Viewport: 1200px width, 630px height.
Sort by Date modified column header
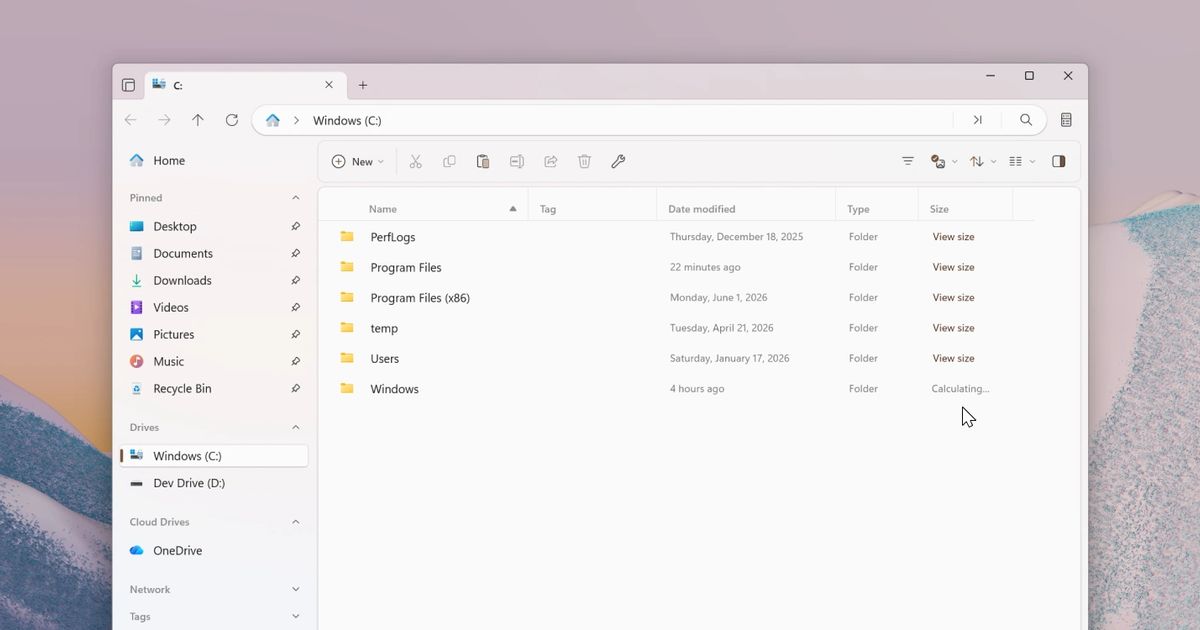(x=746, y=209)
